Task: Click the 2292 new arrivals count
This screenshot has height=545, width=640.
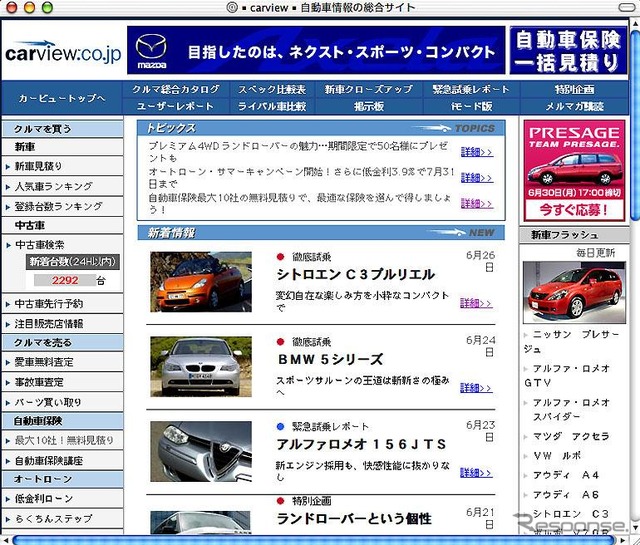Action: [x=65, y=280]
